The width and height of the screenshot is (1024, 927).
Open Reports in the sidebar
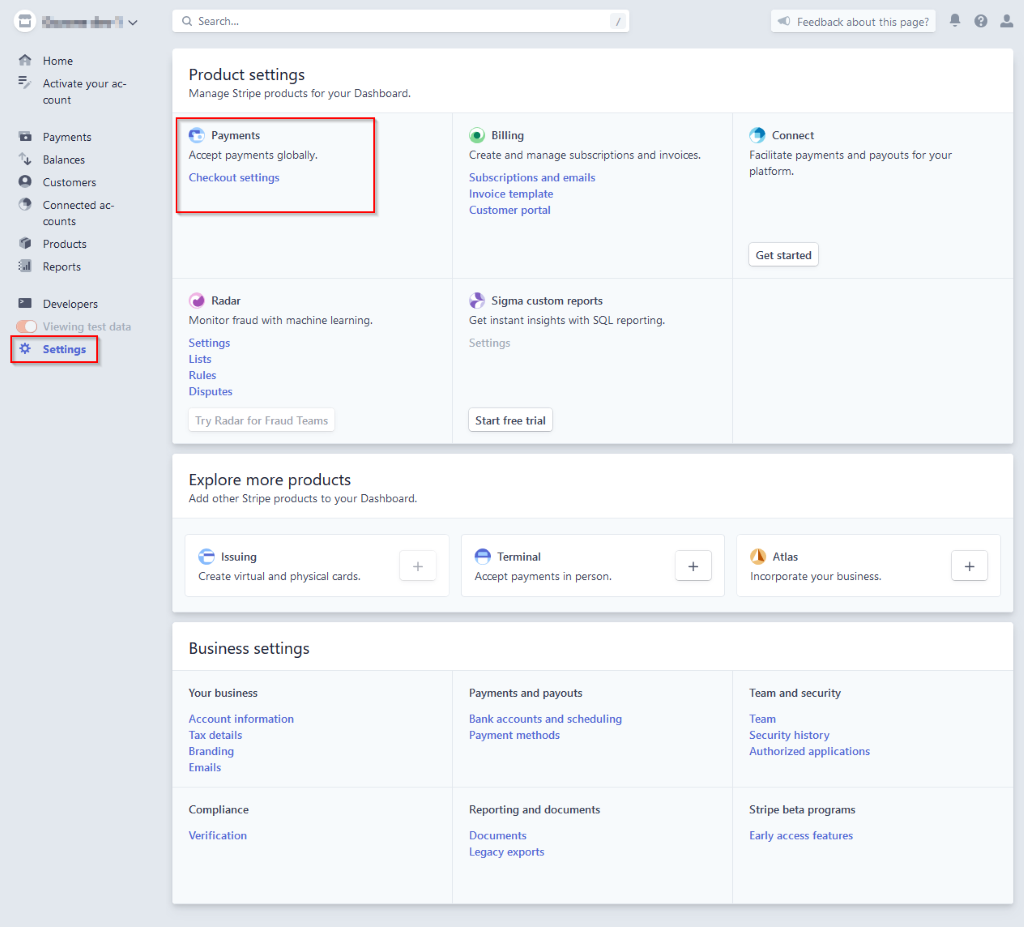point(61,267)
